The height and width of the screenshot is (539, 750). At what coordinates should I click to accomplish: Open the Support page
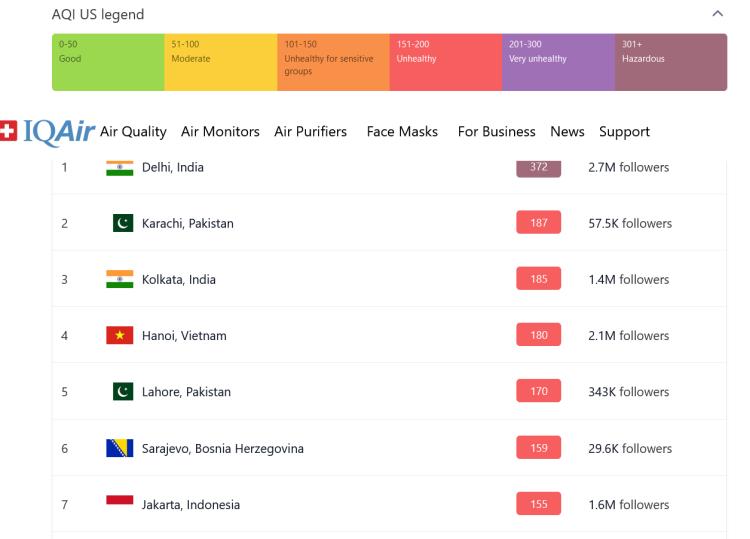coord(624,132)
